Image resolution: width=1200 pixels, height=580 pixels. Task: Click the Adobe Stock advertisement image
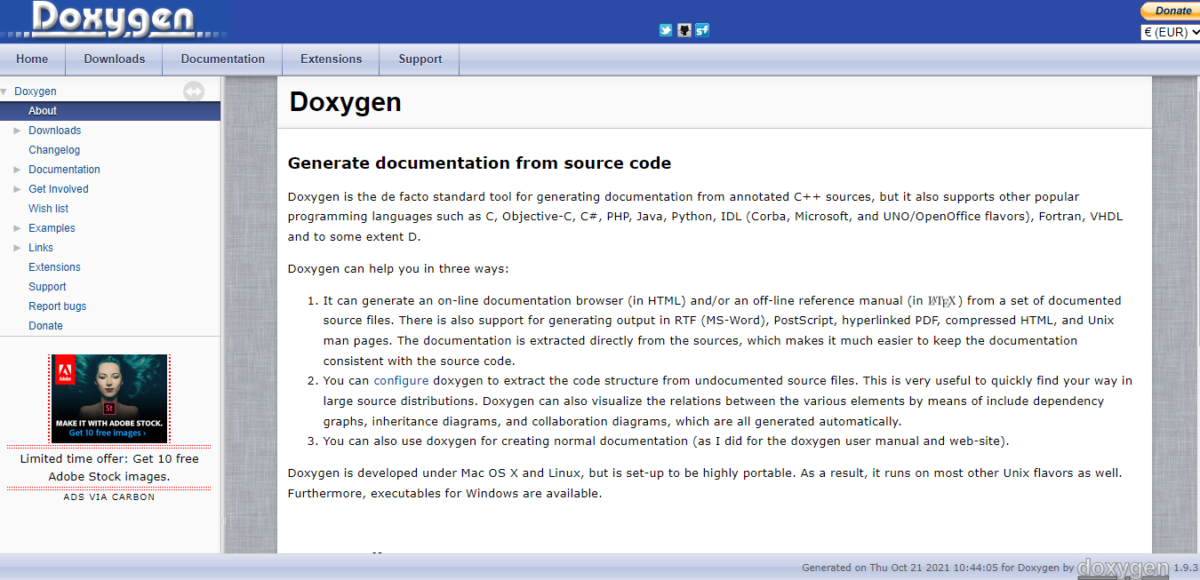(108, 398)
